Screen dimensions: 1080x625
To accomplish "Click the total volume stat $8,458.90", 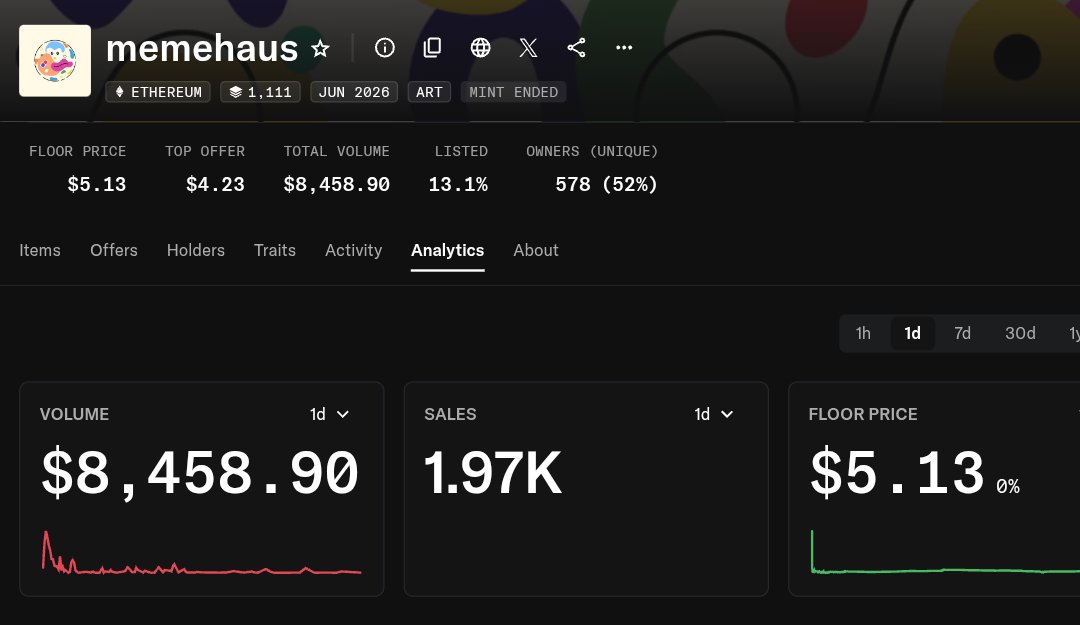I will (x=337, y=185).
